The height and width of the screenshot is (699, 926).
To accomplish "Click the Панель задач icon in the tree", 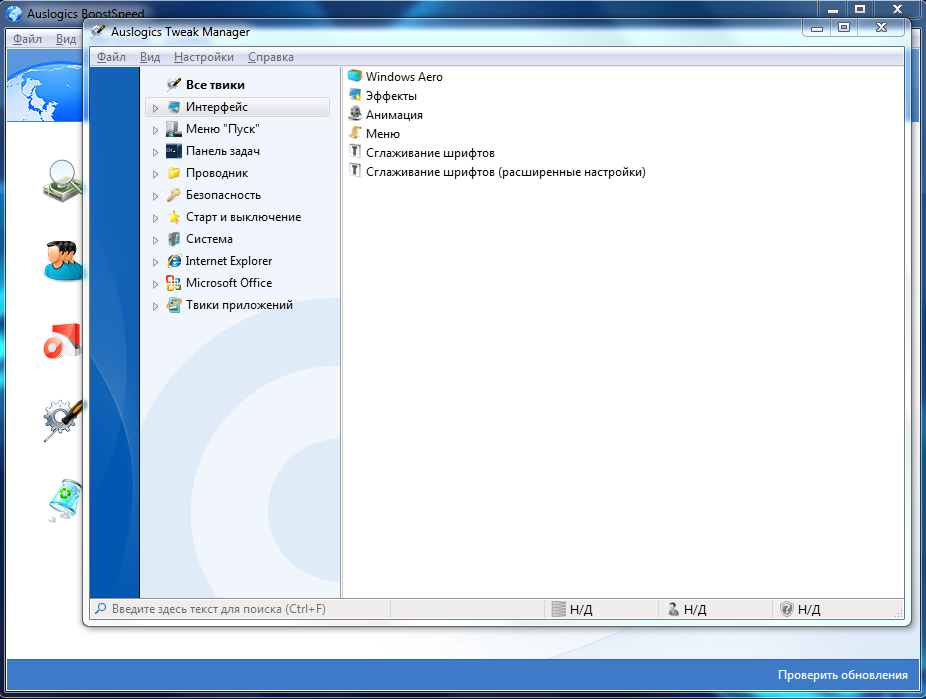I will (x=174, y=151).
